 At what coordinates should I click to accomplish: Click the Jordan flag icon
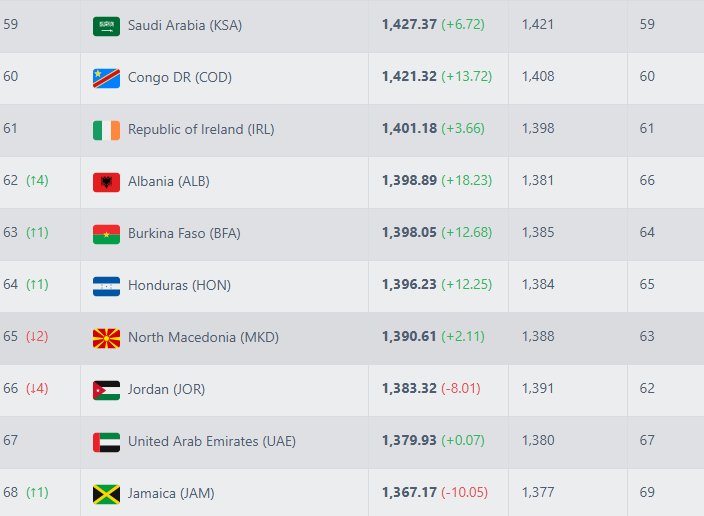[x=106, y=390]
